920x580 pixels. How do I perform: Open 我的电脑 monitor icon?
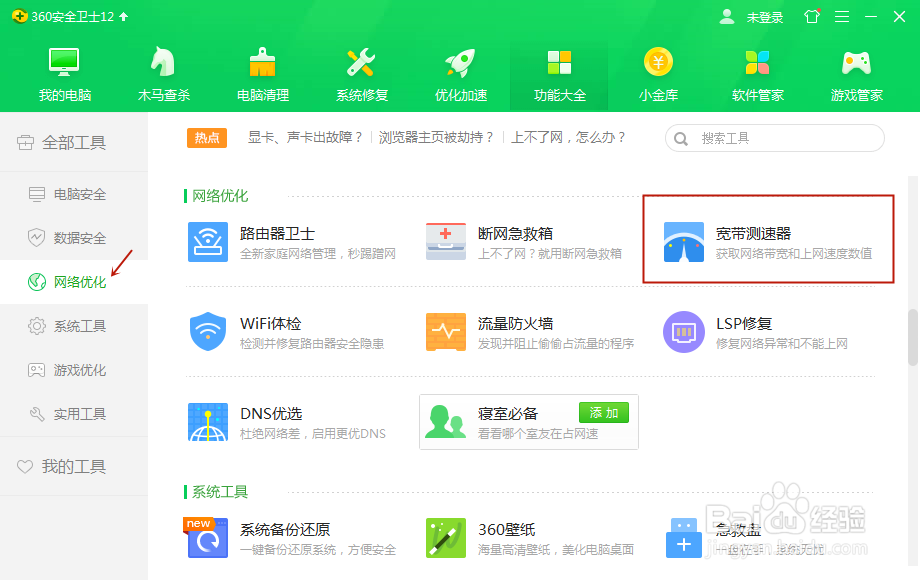click(x=64, y=62)
